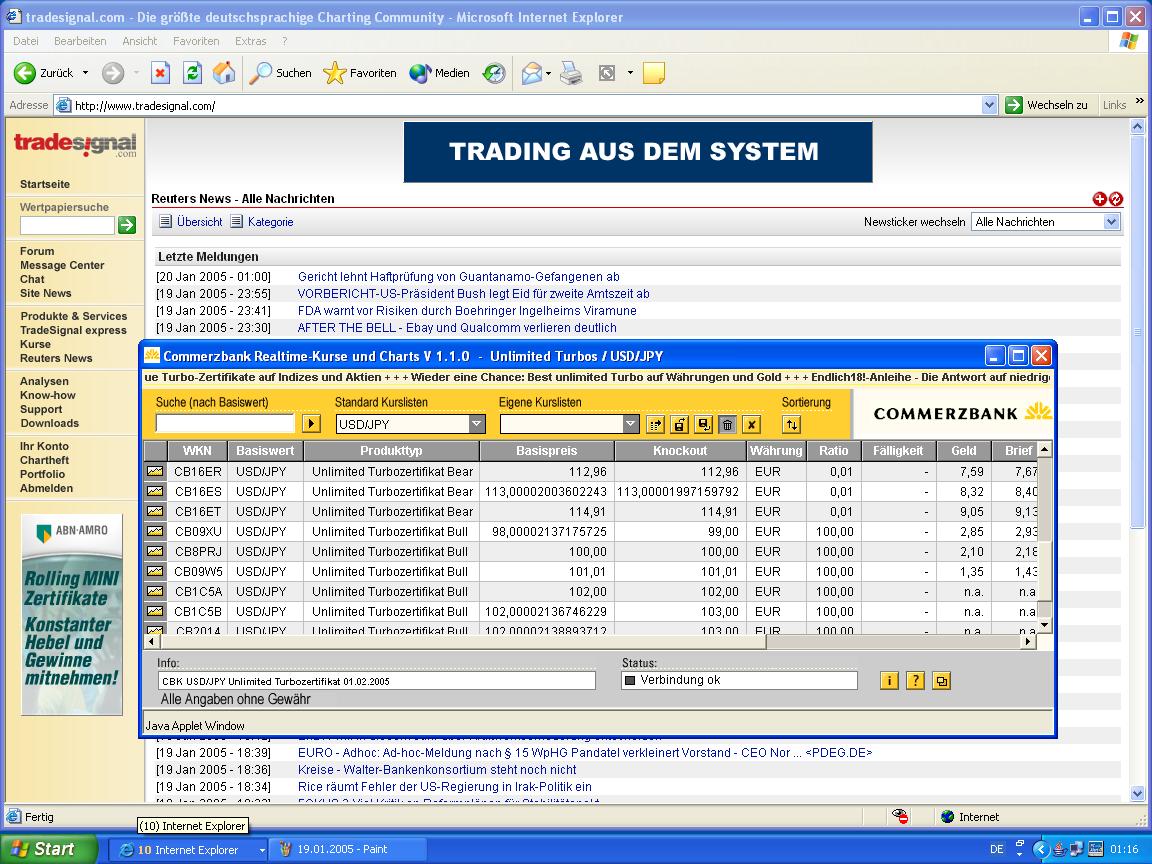Click the save list disk icon
The height and width of the screenshot is (864, 1152).
tap(703, 424)
